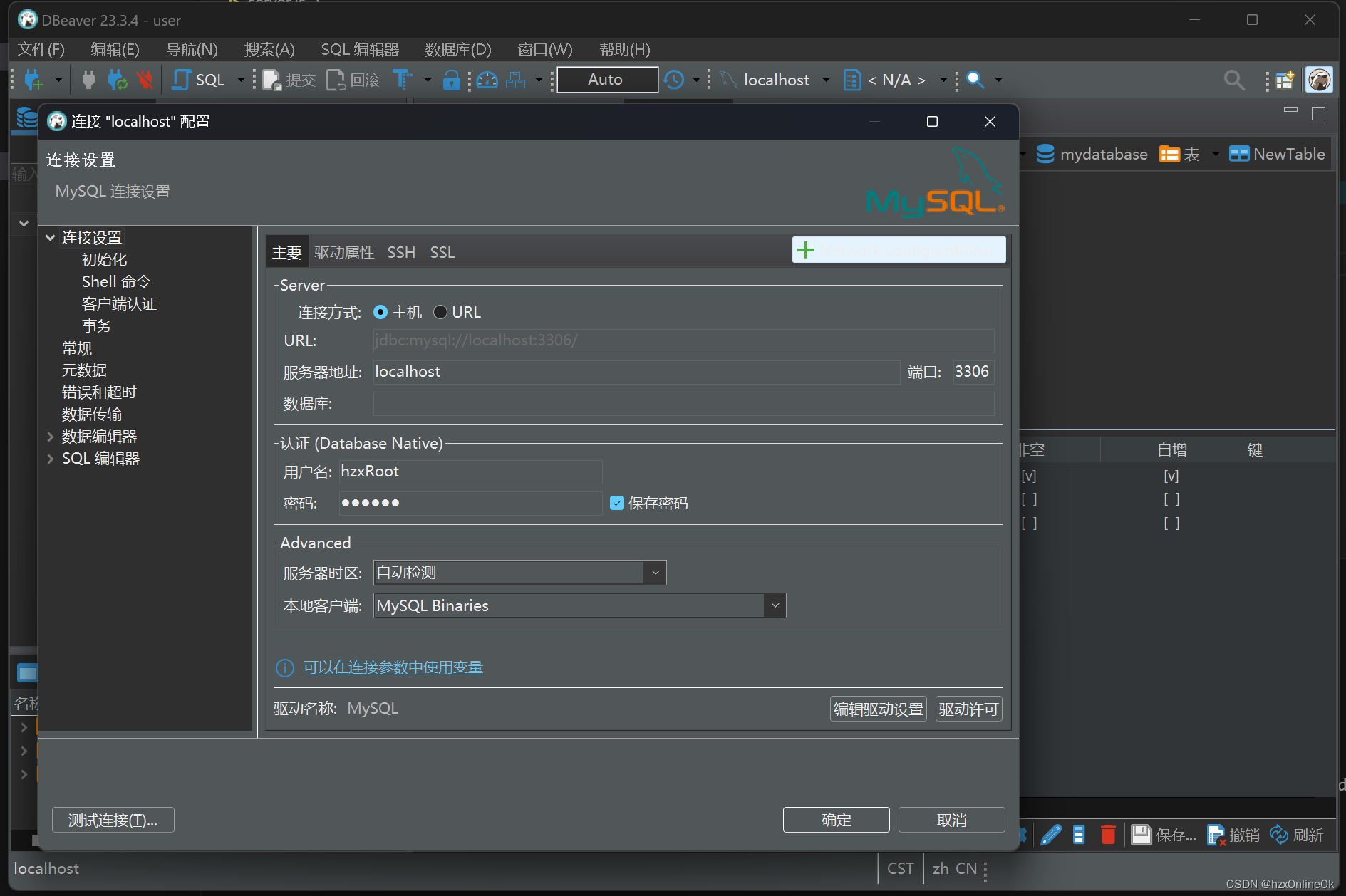Click the red trash delete icon
This screenshot has height=896, width=1346.
point(1108,835)
